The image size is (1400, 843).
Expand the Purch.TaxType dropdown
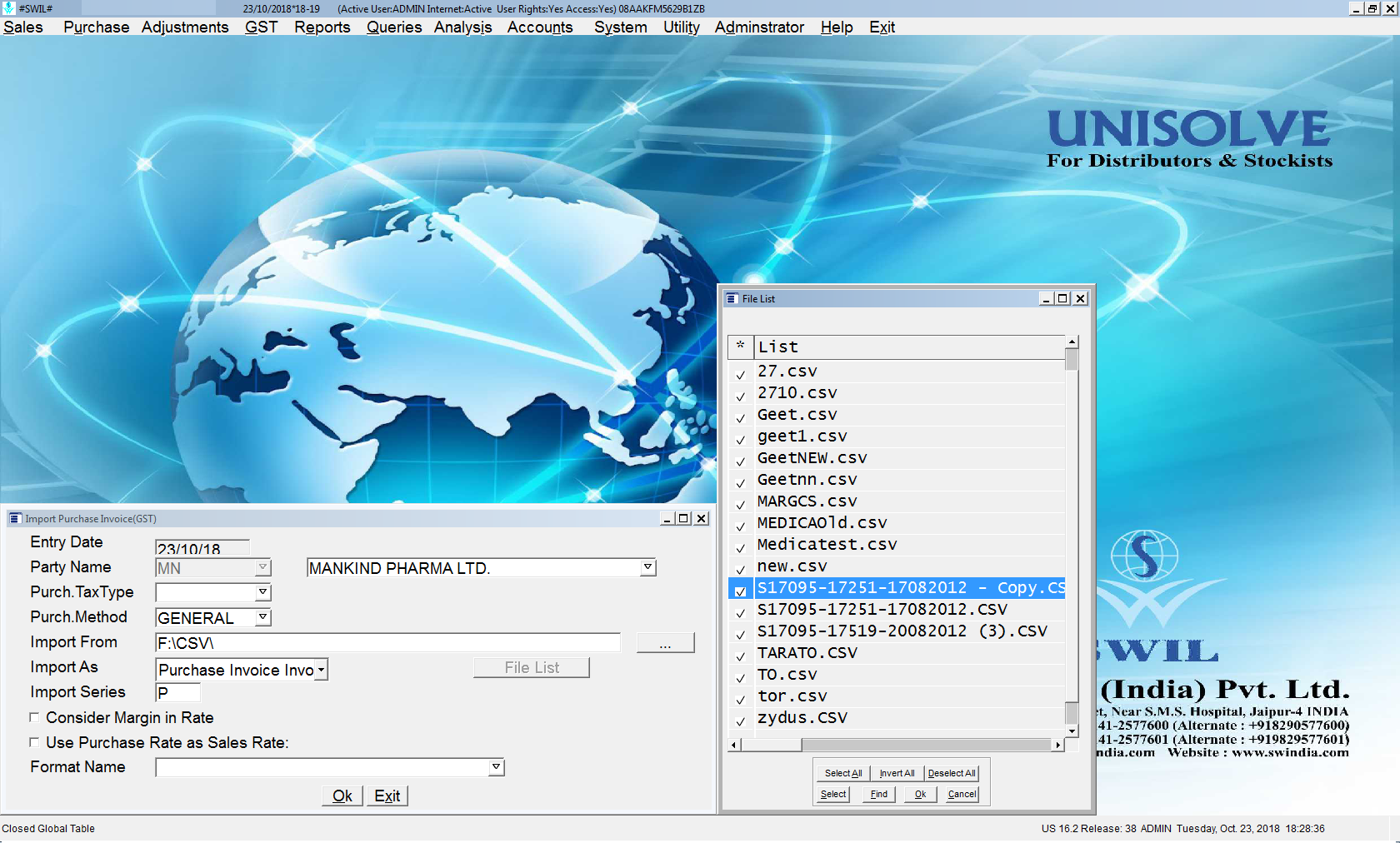(262, 592)
